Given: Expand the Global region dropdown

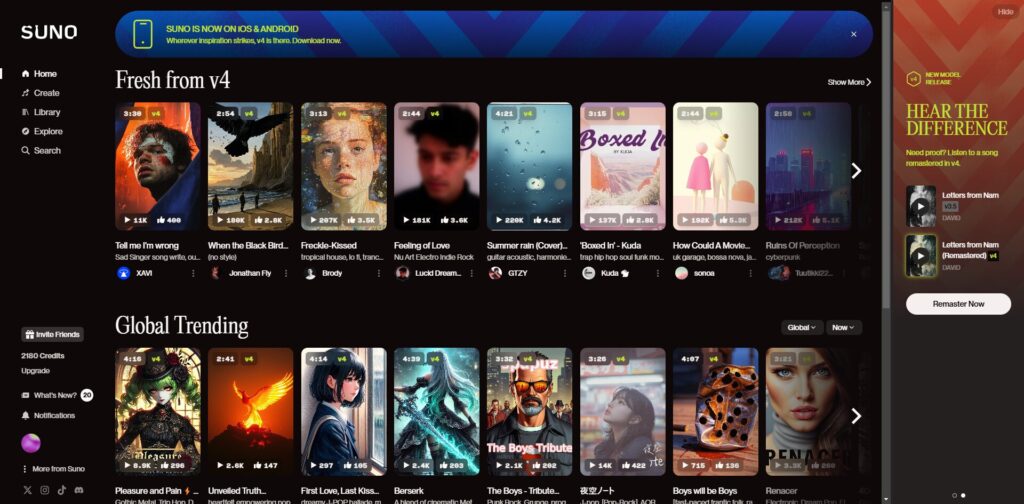Looking at the screenshot, I should 802,327.
